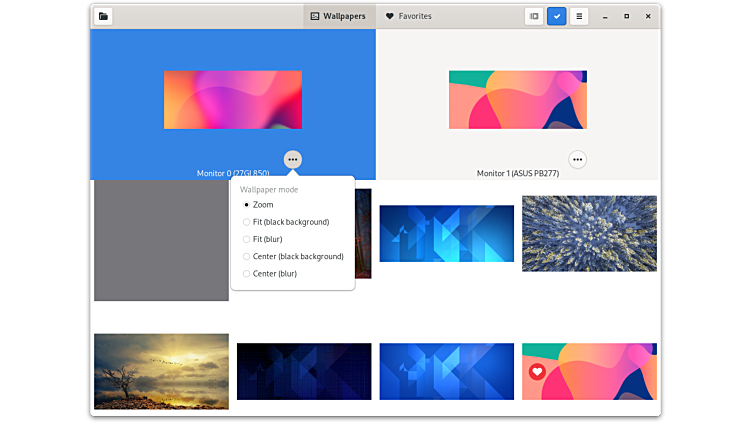Switch to the Favorites tab
Image resolution: width=752 pixels, height=423 pixels.
click(x=409, y=16)
